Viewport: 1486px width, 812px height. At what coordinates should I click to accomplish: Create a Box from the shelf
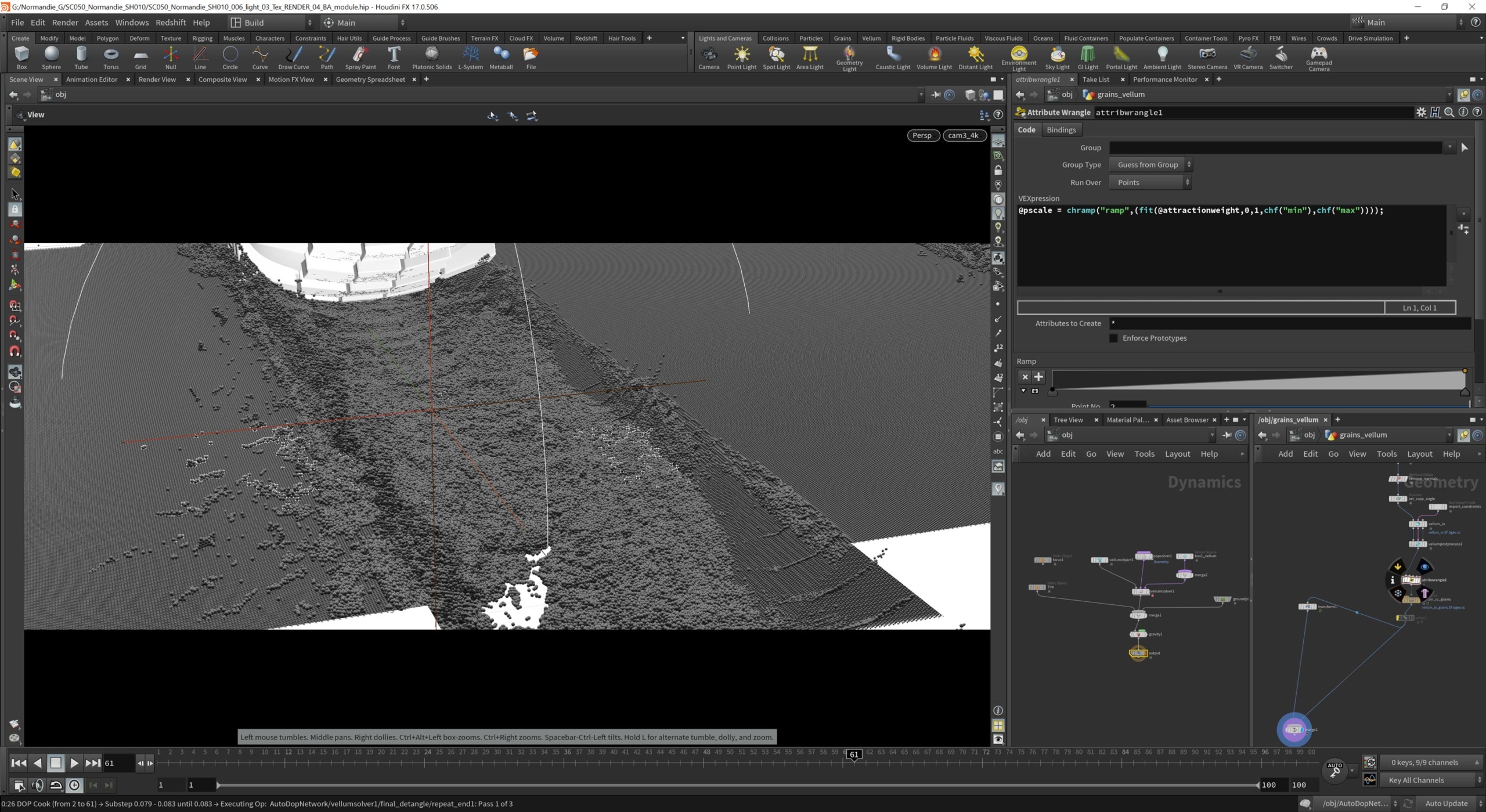[21, 58]
